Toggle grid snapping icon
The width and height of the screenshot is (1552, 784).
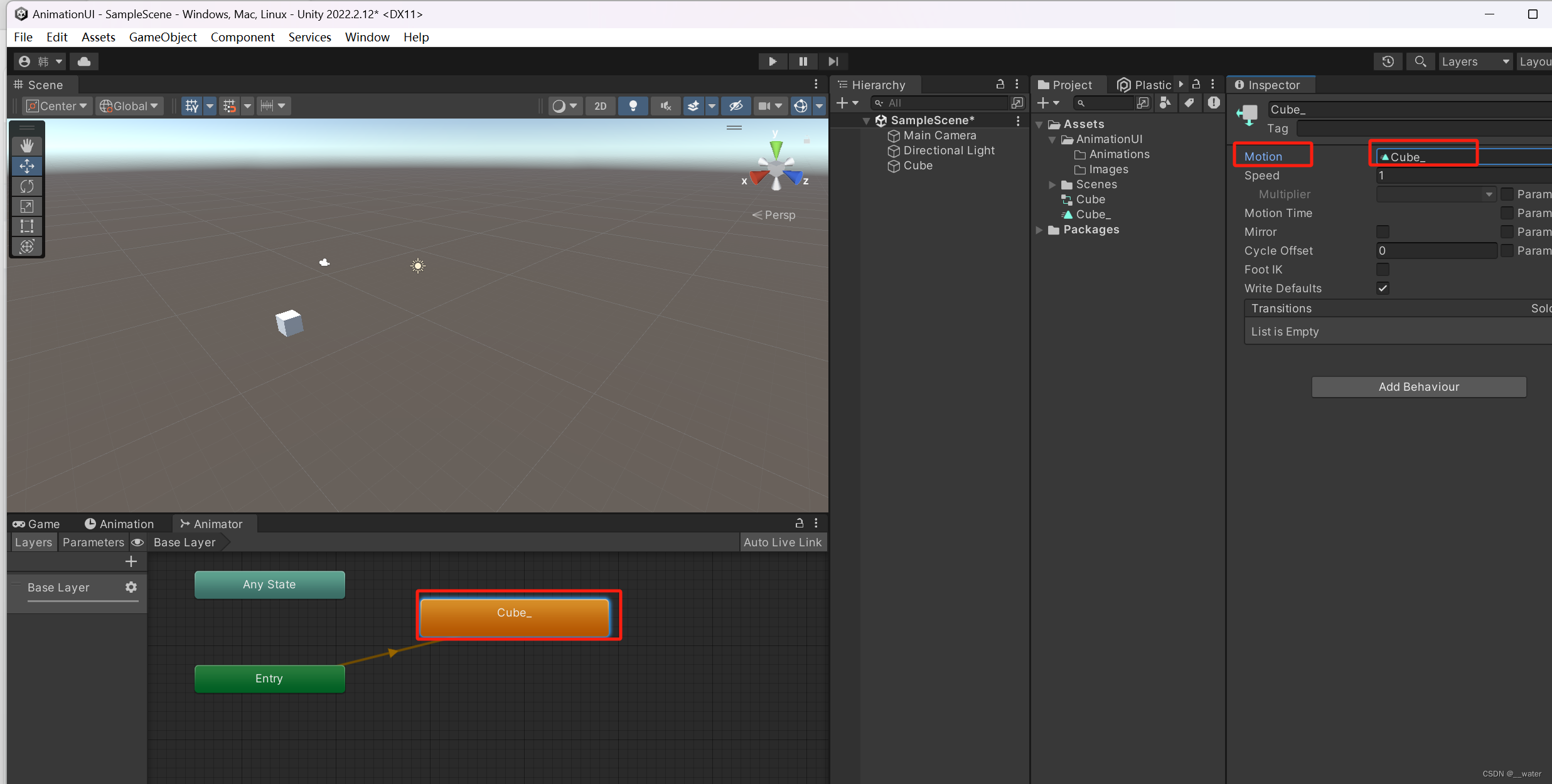(230, 106)
